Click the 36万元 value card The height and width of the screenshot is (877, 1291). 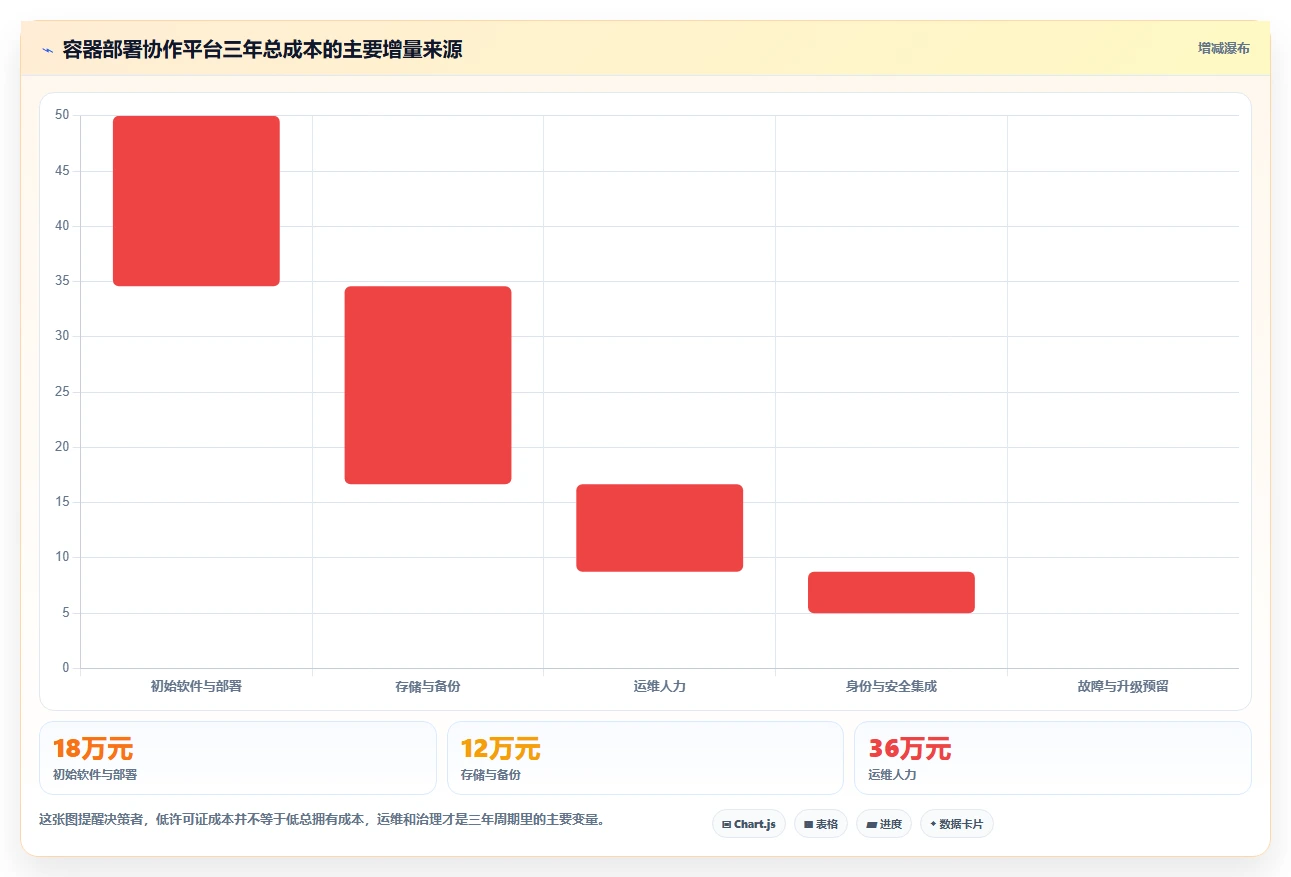[1053, 758]
